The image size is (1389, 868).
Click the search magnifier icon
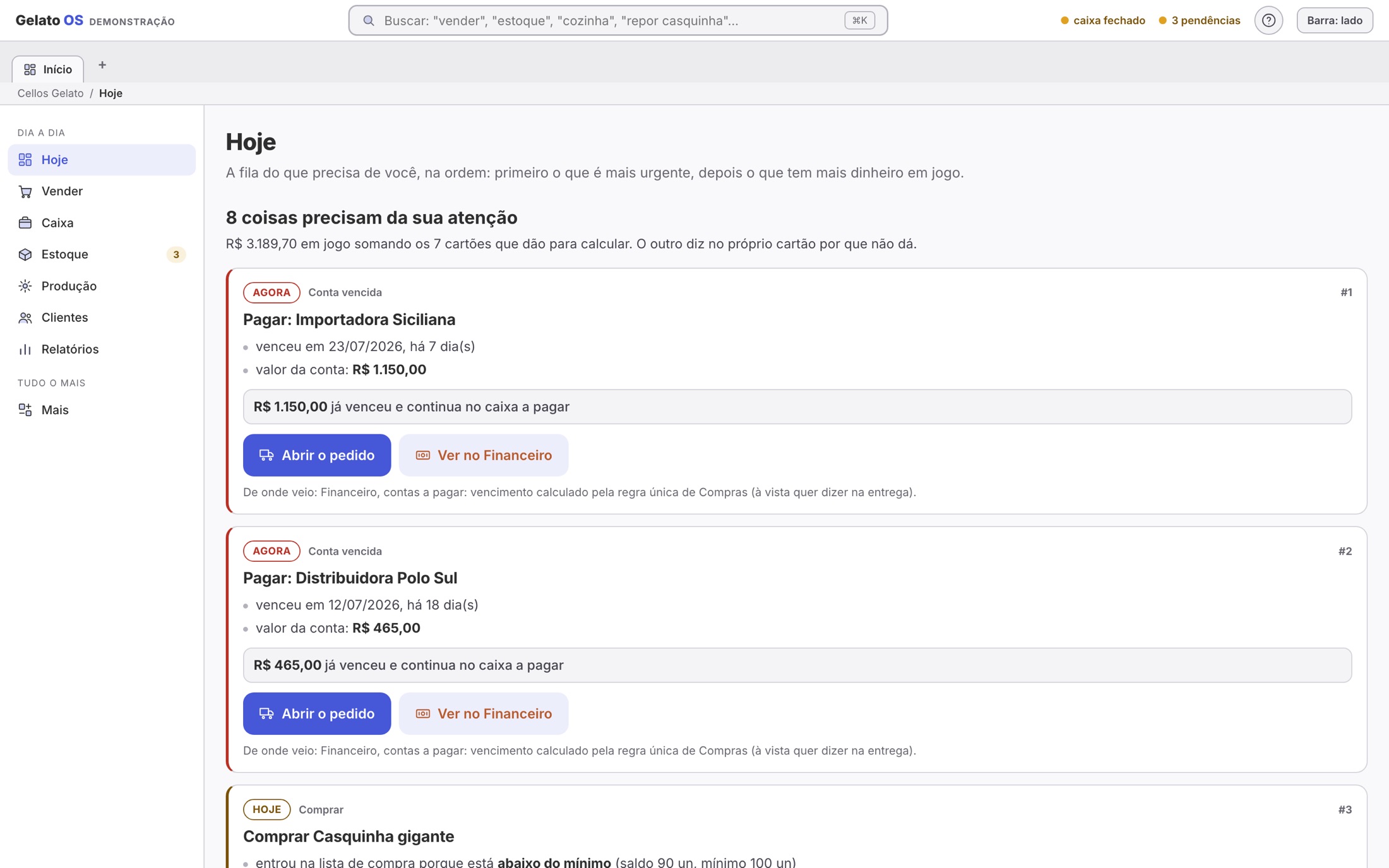[369, 21]
